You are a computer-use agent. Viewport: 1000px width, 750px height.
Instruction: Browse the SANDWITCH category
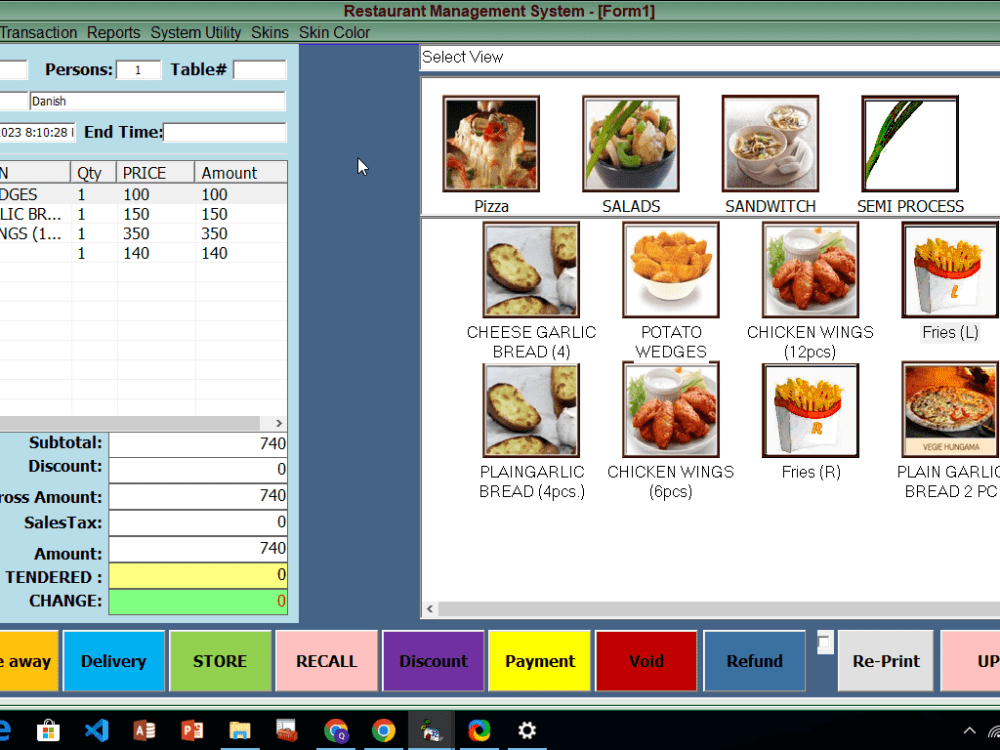(x=770, y=142)
